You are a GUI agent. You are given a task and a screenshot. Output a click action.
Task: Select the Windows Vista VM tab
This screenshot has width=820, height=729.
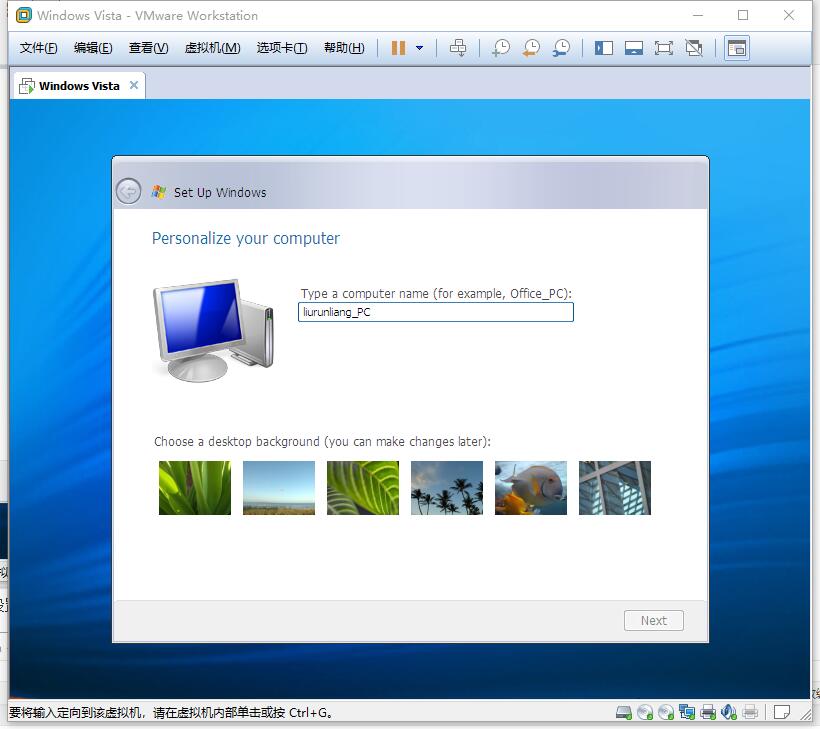click(78, 86)
